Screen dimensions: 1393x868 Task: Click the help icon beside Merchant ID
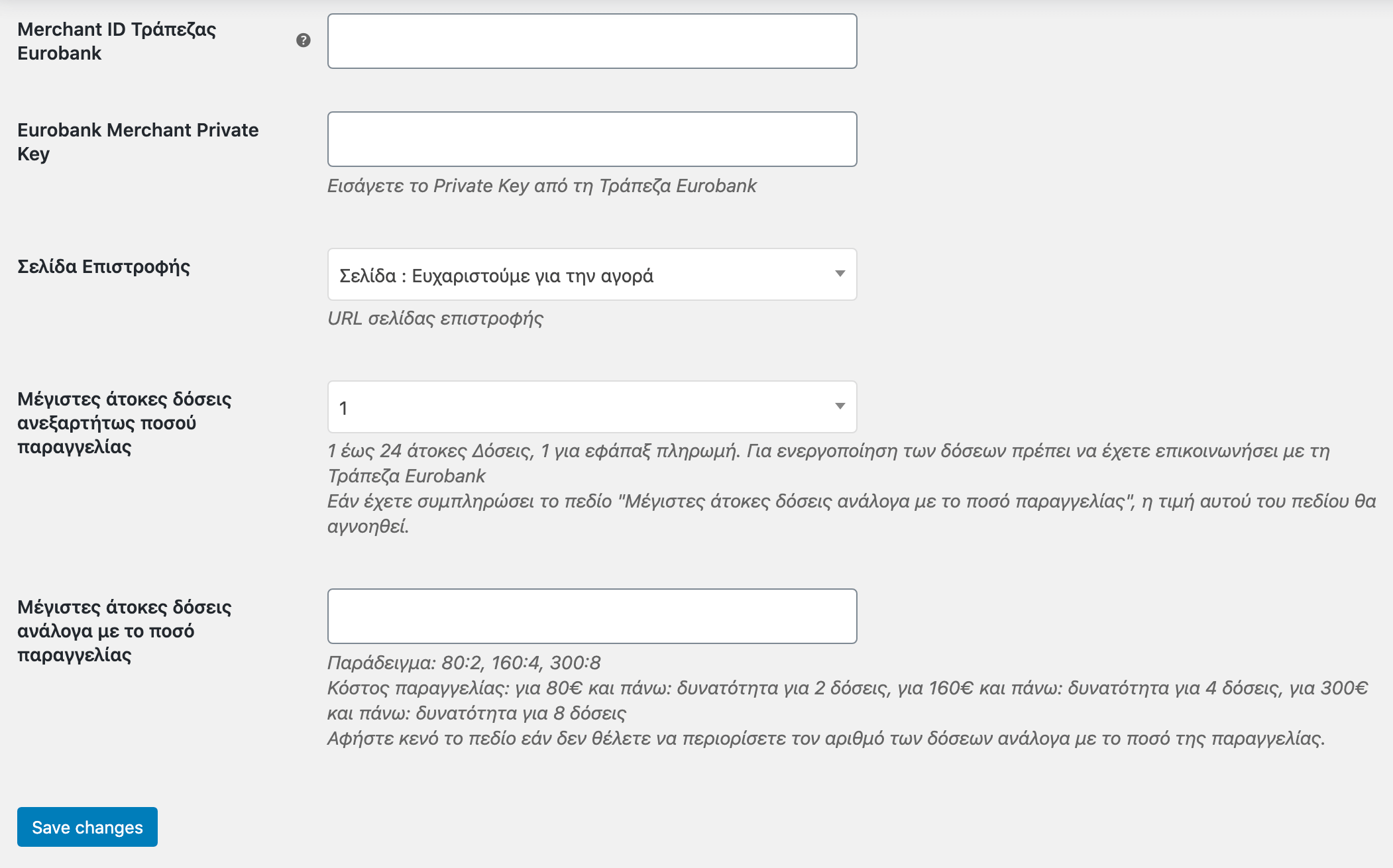[x=304, y=40]
